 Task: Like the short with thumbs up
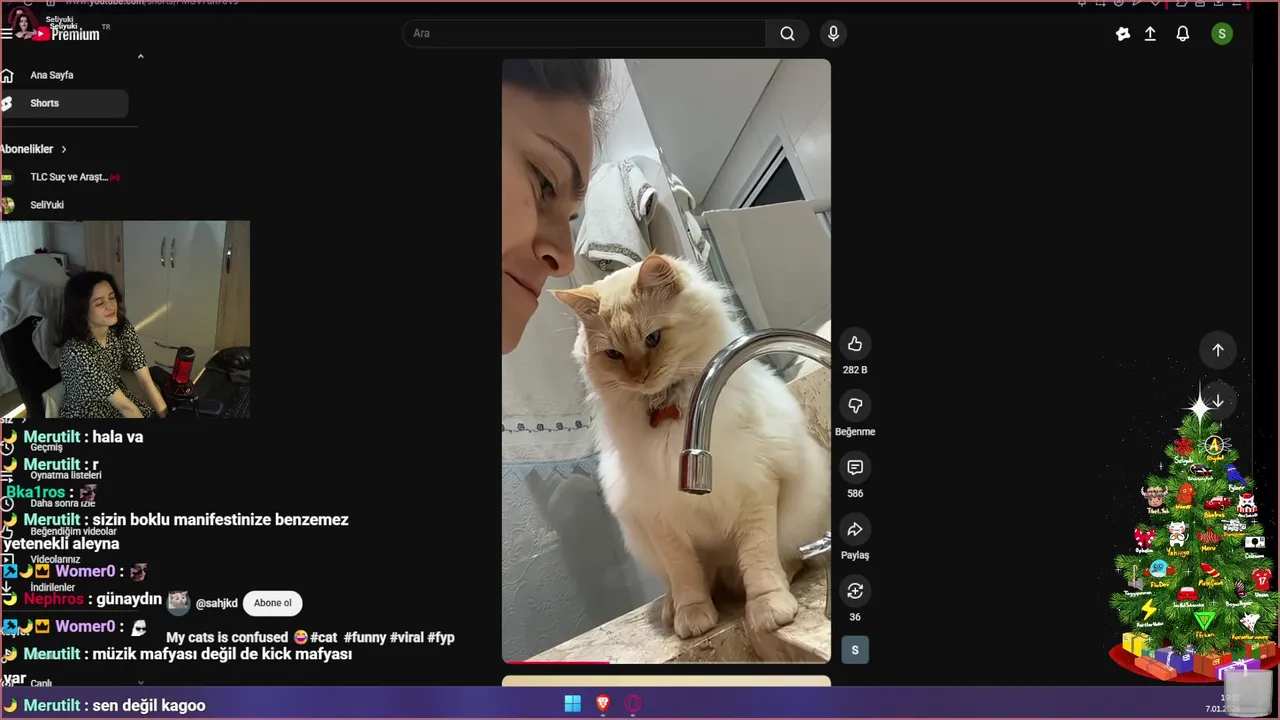point(855,344)
